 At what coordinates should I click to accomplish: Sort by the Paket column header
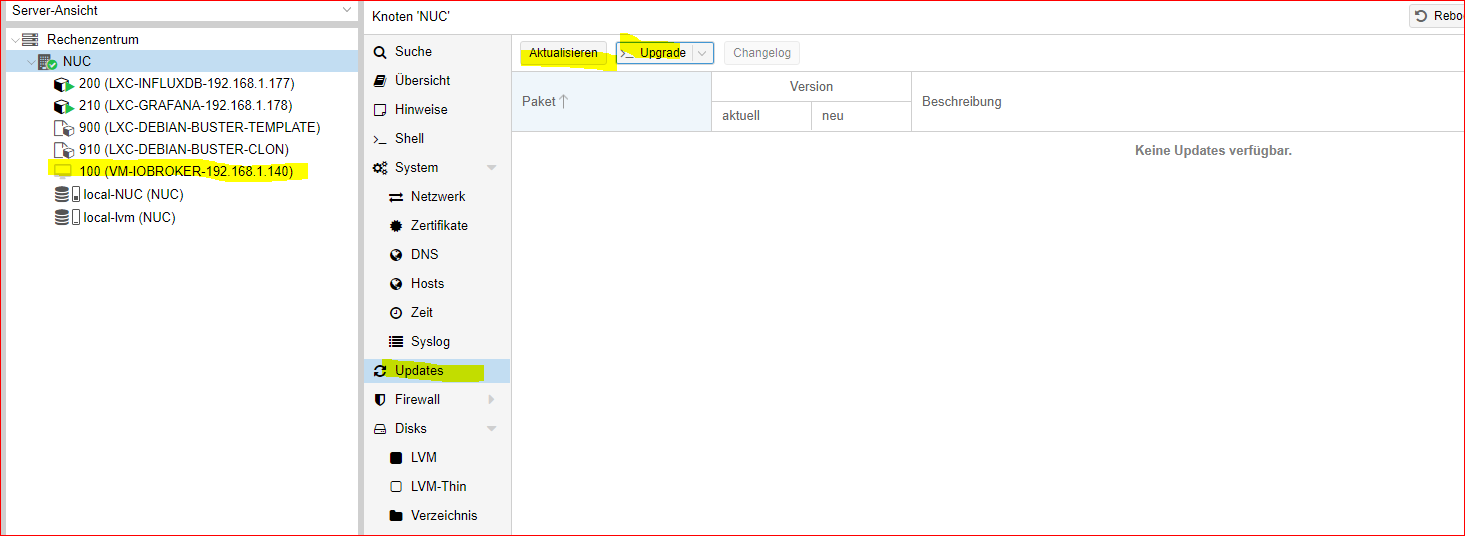pyautogui.click(x=611, y=101)
